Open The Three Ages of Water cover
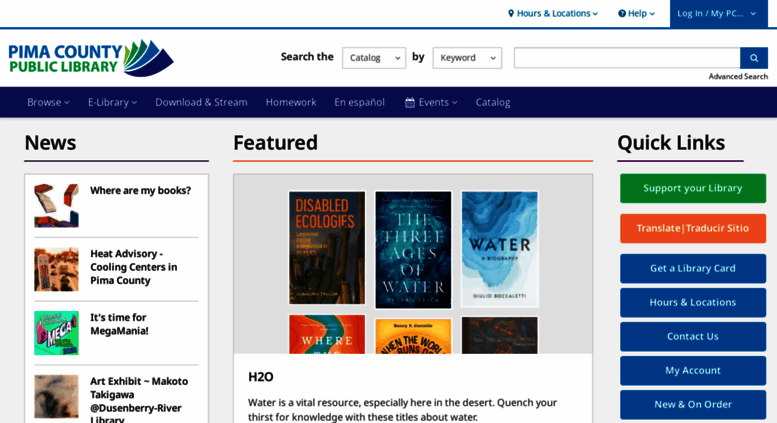The height and width of the screenshot is (423, 777). point(413,249)
